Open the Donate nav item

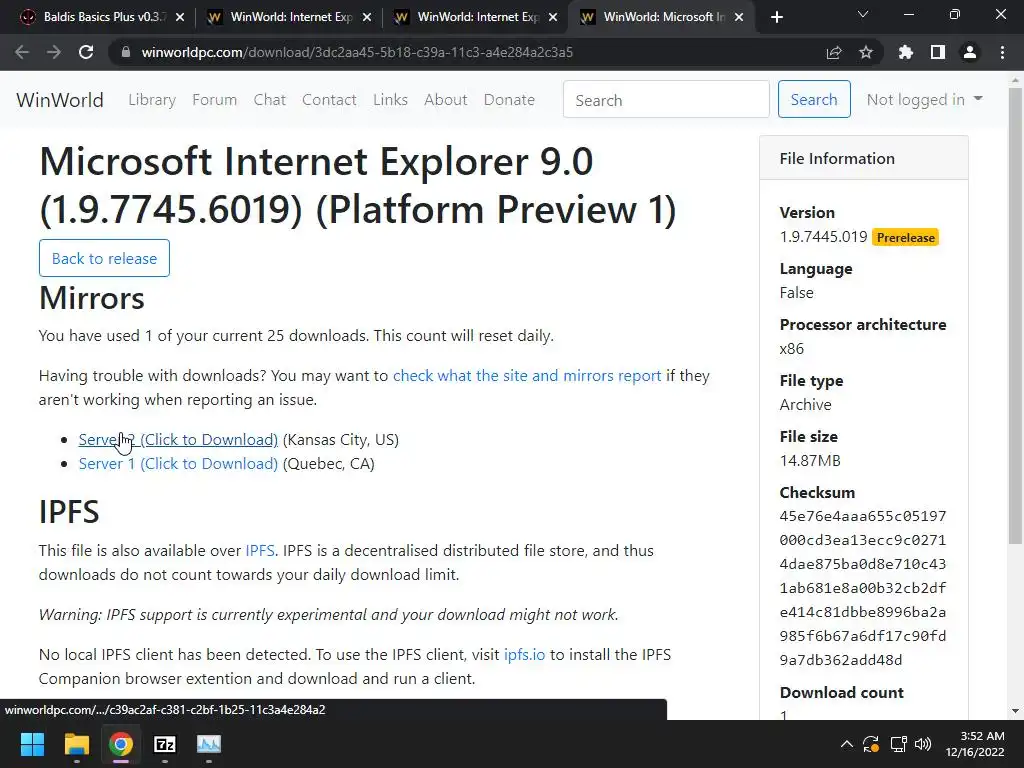click(509, 100)
